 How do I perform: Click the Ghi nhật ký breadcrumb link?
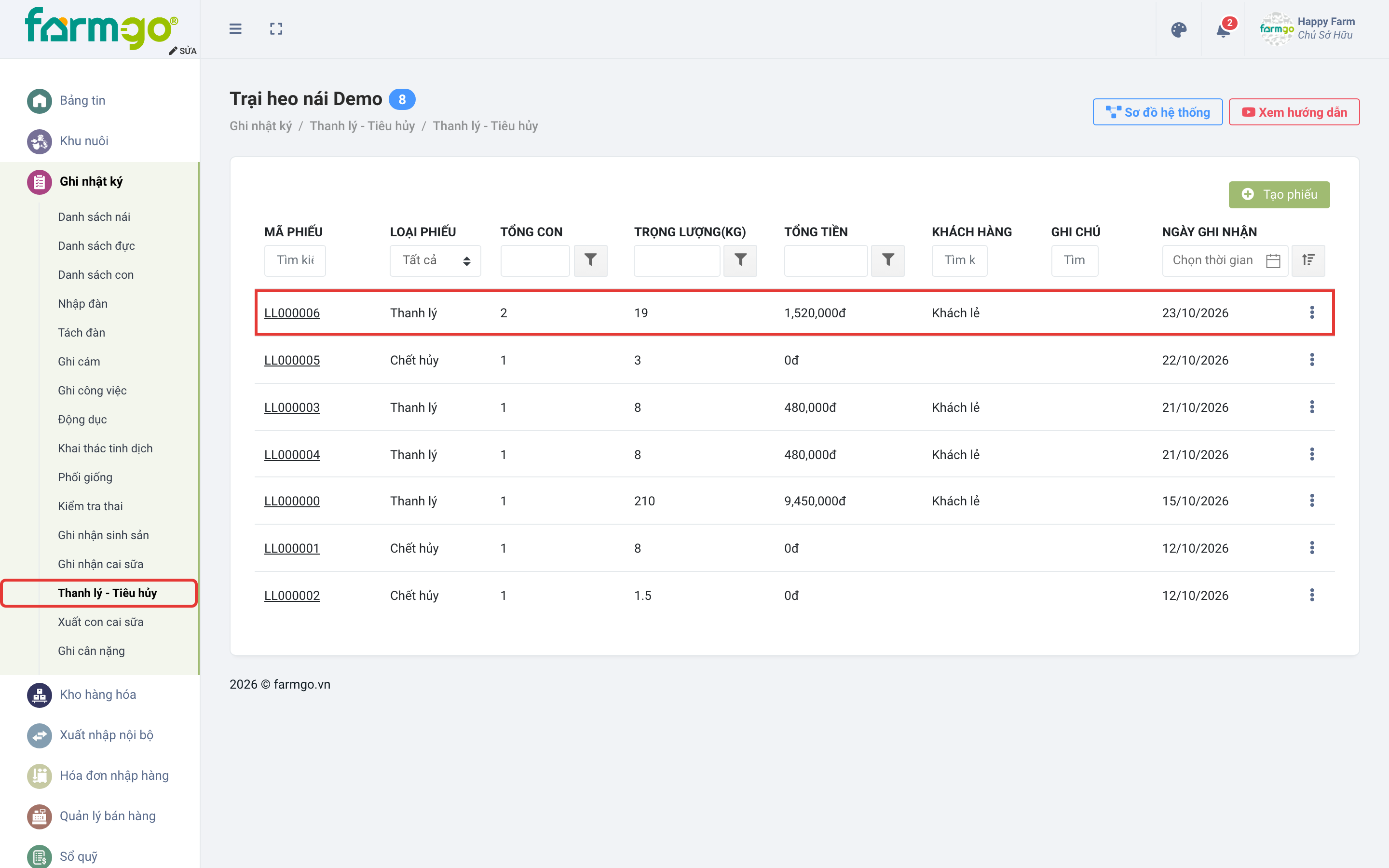(260, 126)
